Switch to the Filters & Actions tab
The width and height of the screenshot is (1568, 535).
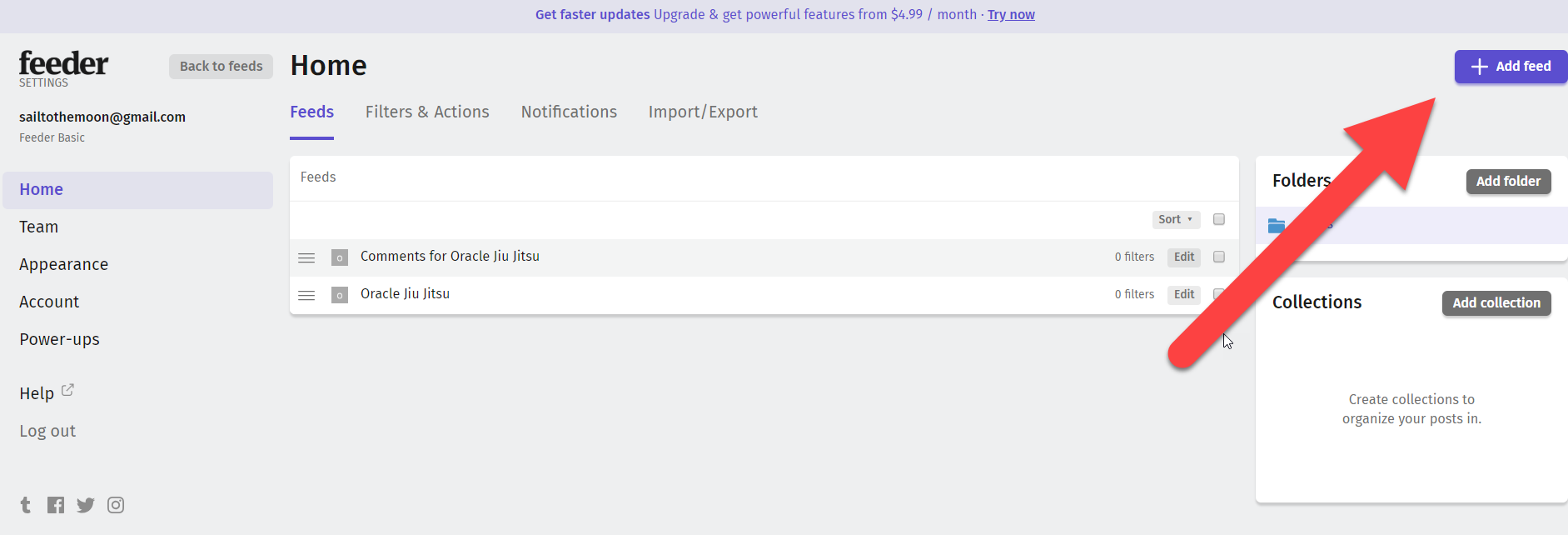pos(427,112)
